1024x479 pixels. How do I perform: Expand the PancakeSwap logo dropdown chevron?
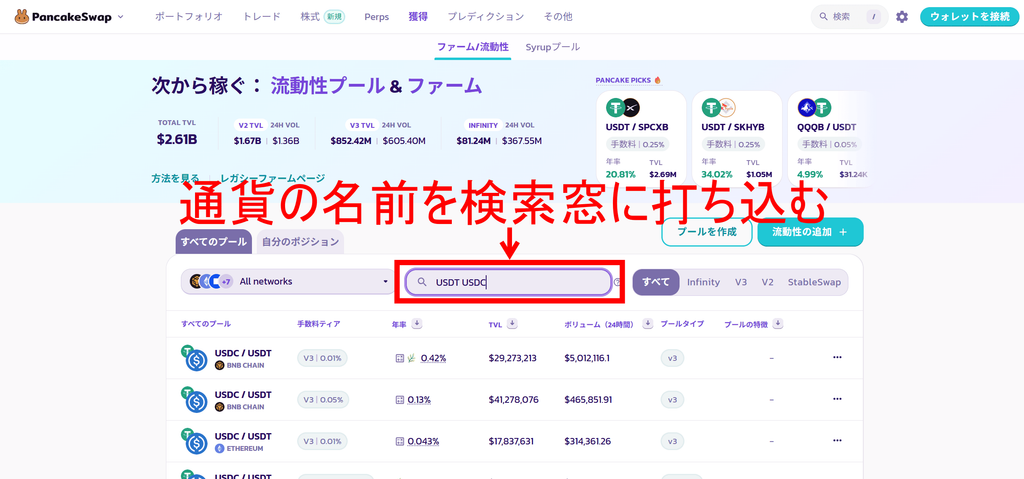121,17
